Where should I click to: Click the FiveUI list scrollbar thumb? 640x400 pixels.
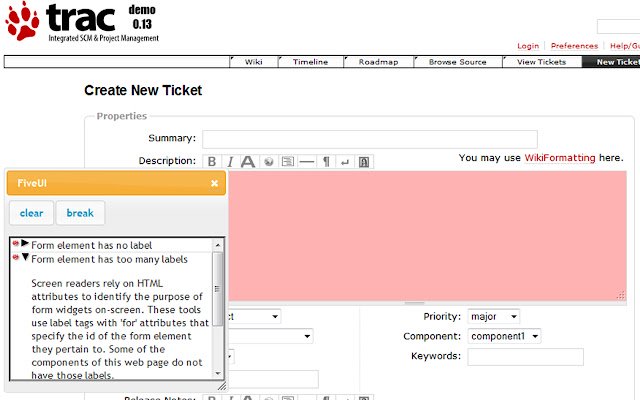point(218,289)
